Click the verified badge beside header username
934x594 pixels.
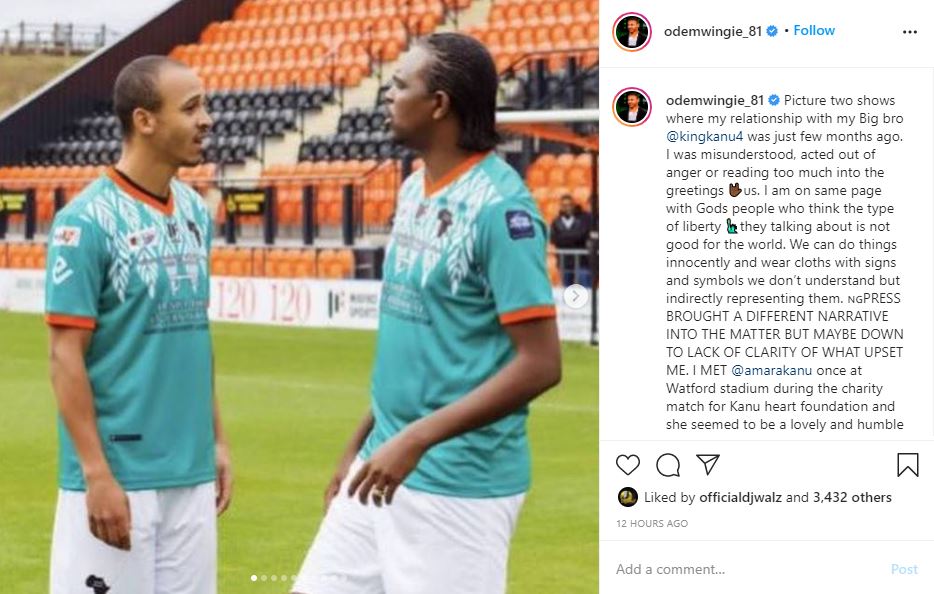point(772,31)
